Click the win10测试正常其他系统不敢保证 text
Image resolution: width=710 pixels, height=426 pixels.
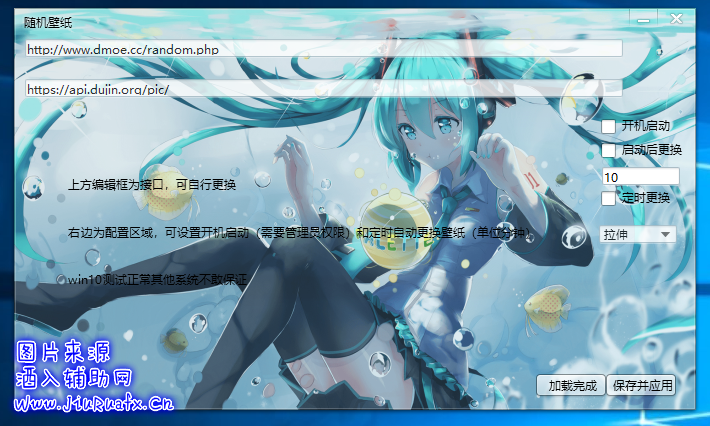pyautogui.click(x=157, y=279)
